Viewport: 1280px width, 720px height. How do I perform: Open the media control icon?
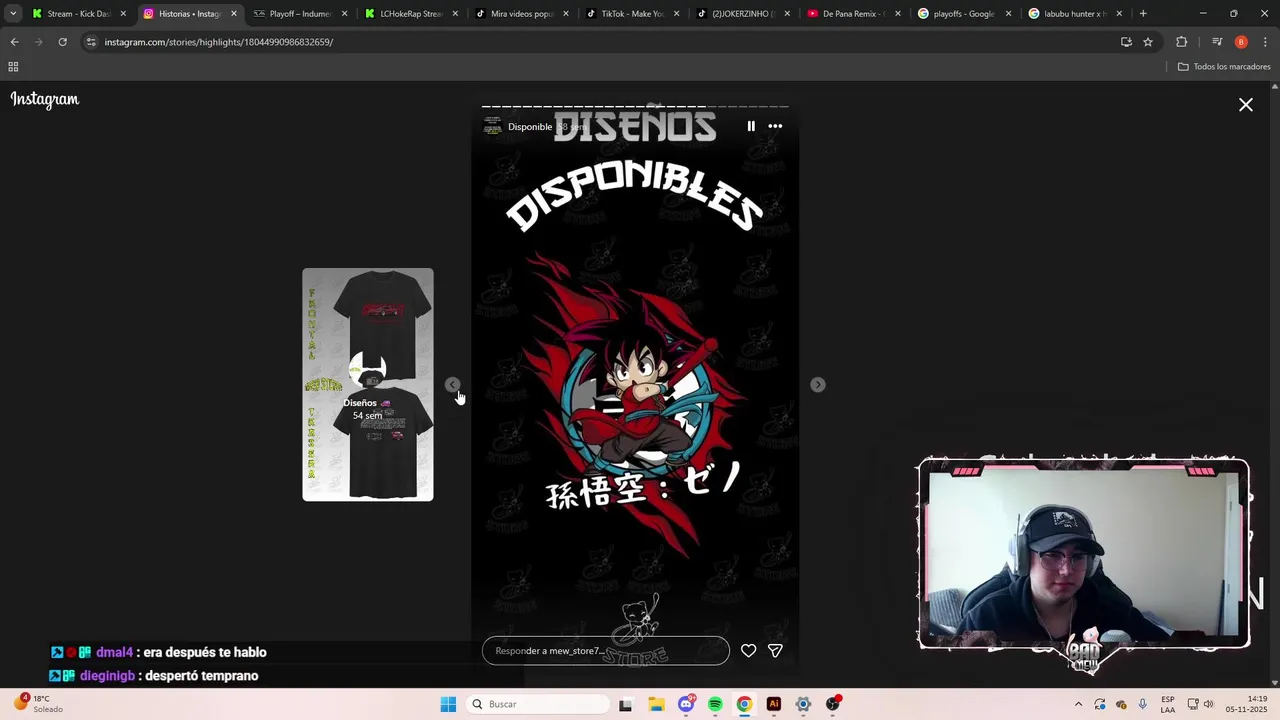1217,42
